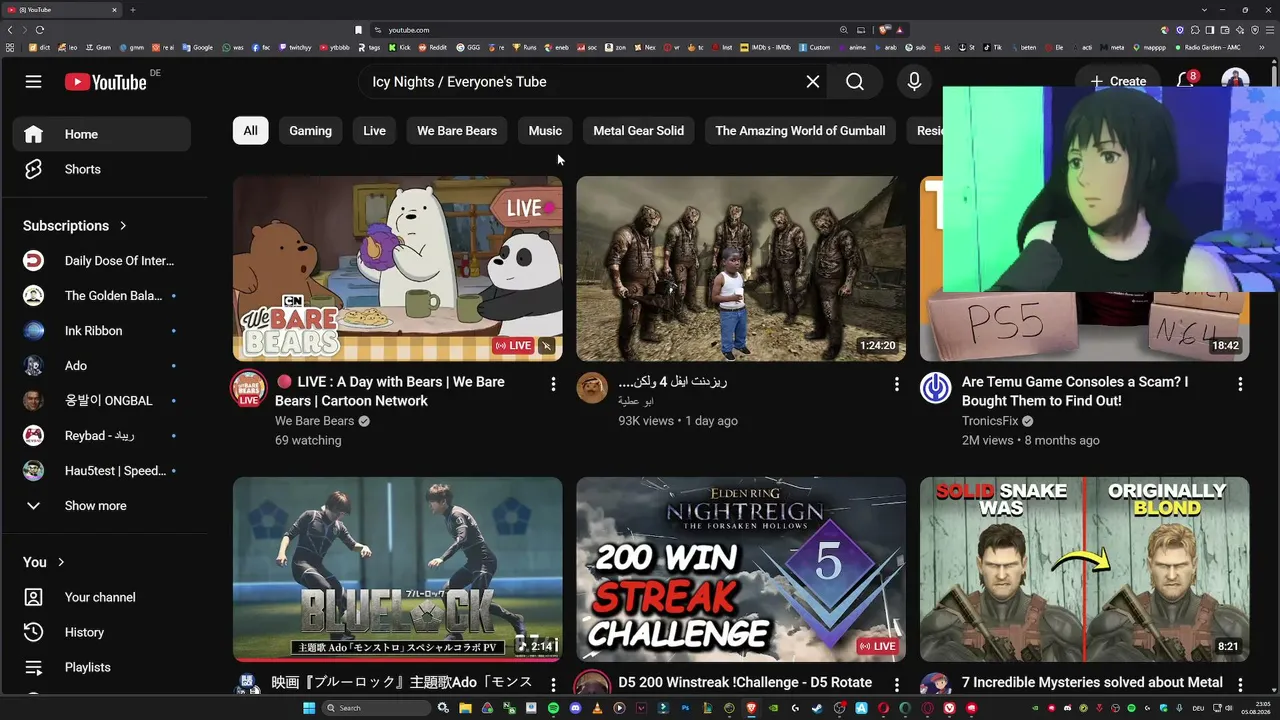Open the Radio Garden - AMC bookmark
This screenshot has width=1280, height=720.
tap(1207, 47)
